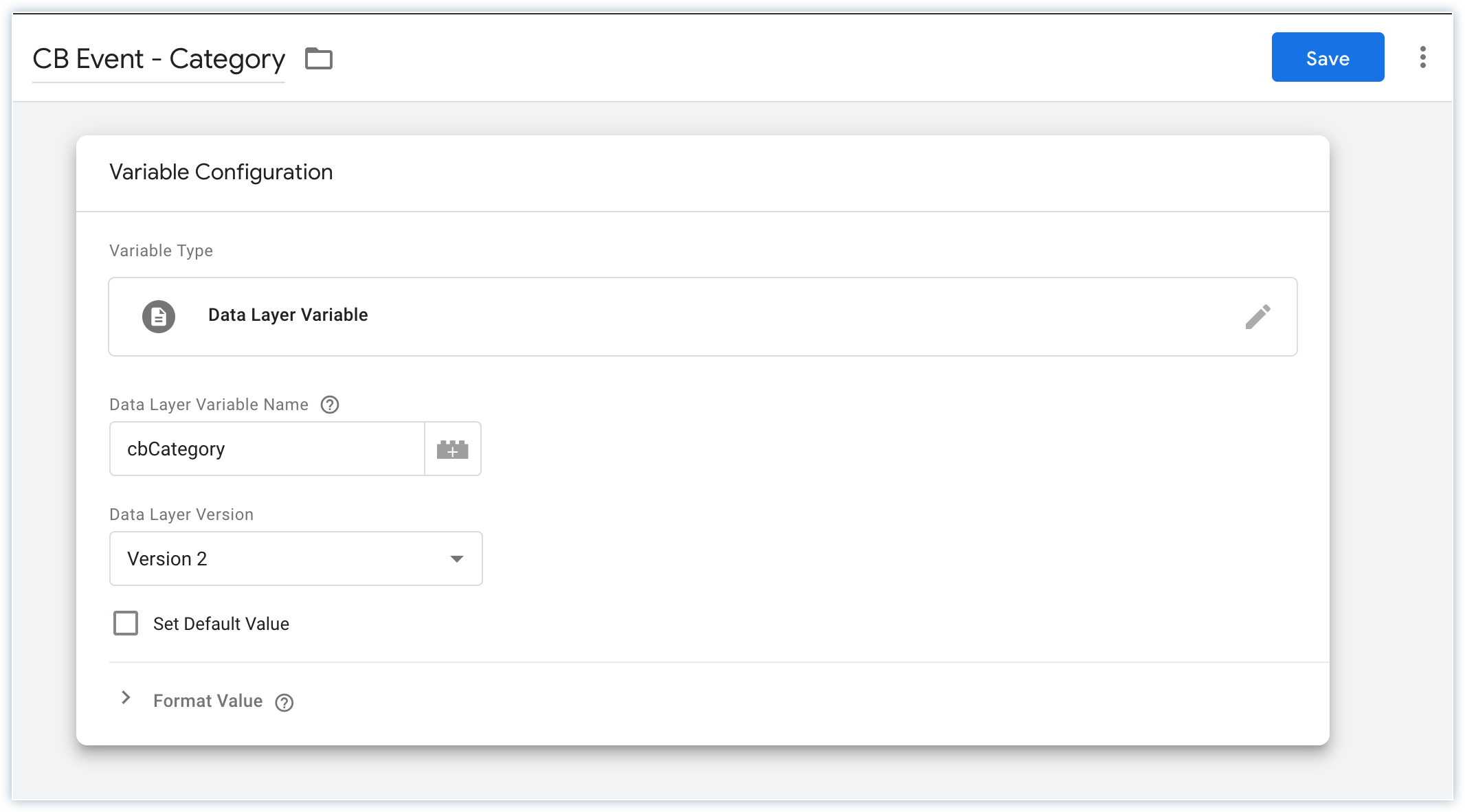
Task: Enable the Set Default Value checkbox
Action: (126, 623)
